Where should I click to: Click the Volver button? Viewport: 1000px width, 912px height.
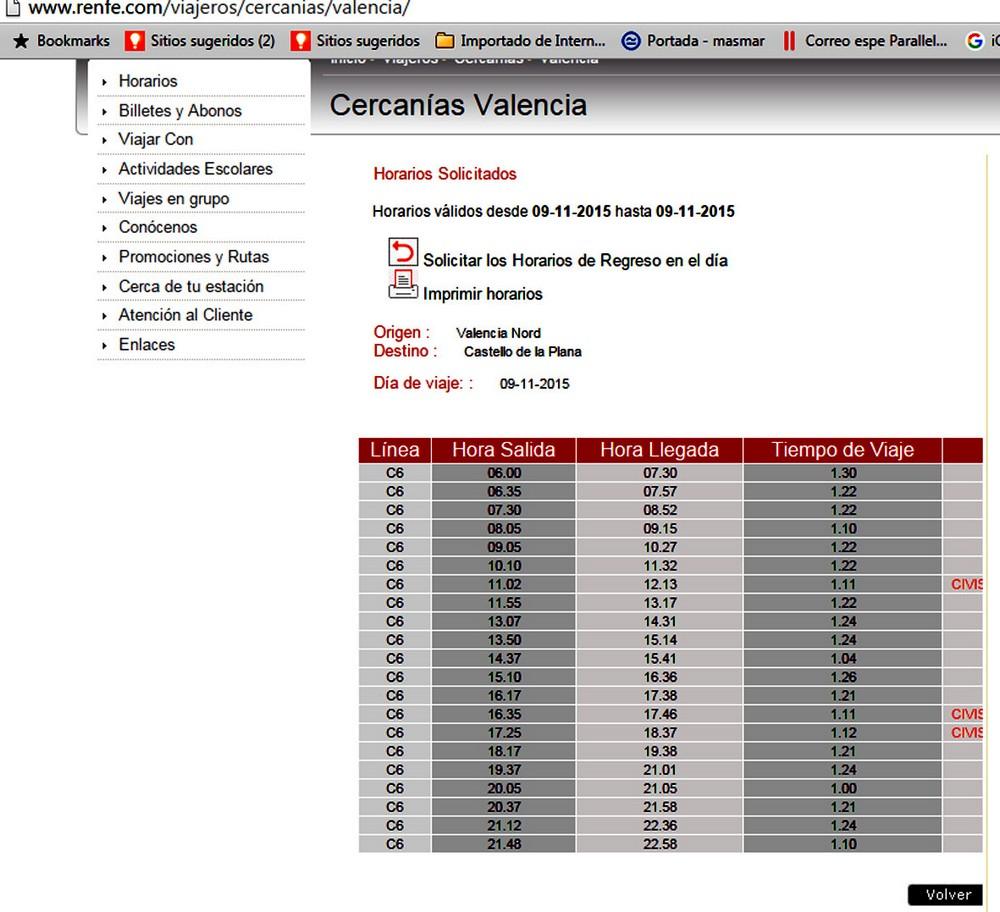[x=946, y=895]
